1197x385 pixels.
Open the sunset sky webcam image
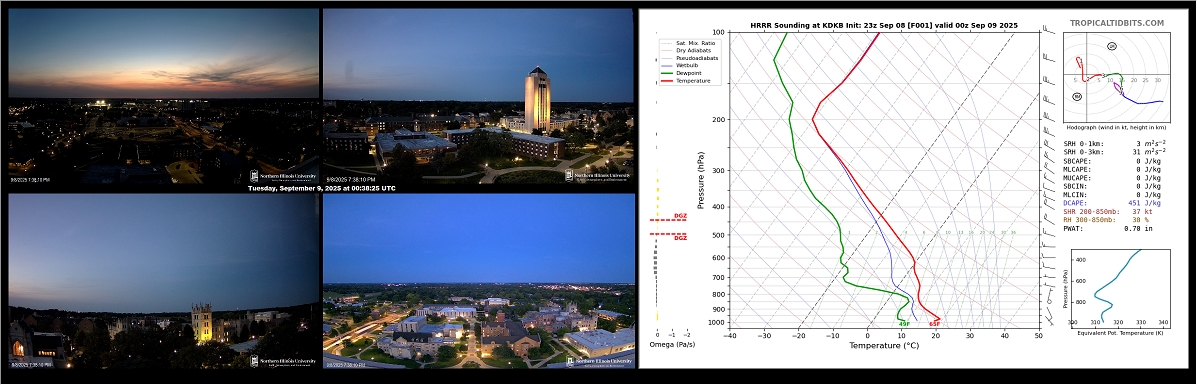164,96
